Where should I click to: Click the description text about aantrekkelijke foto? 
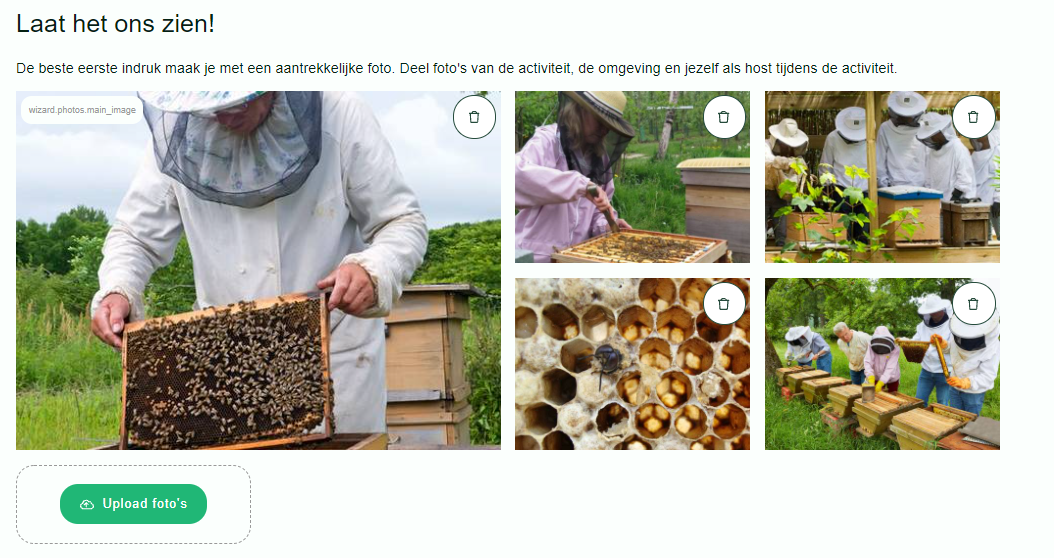point(456,69)
